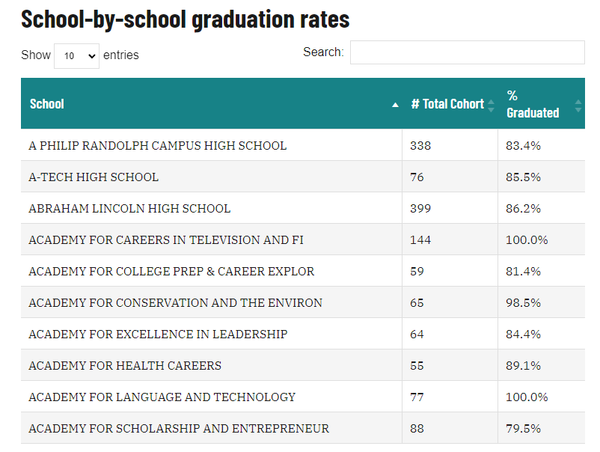Select Academy for Excellence in Leadership row

pyautogui.click(x=158, y=334)
